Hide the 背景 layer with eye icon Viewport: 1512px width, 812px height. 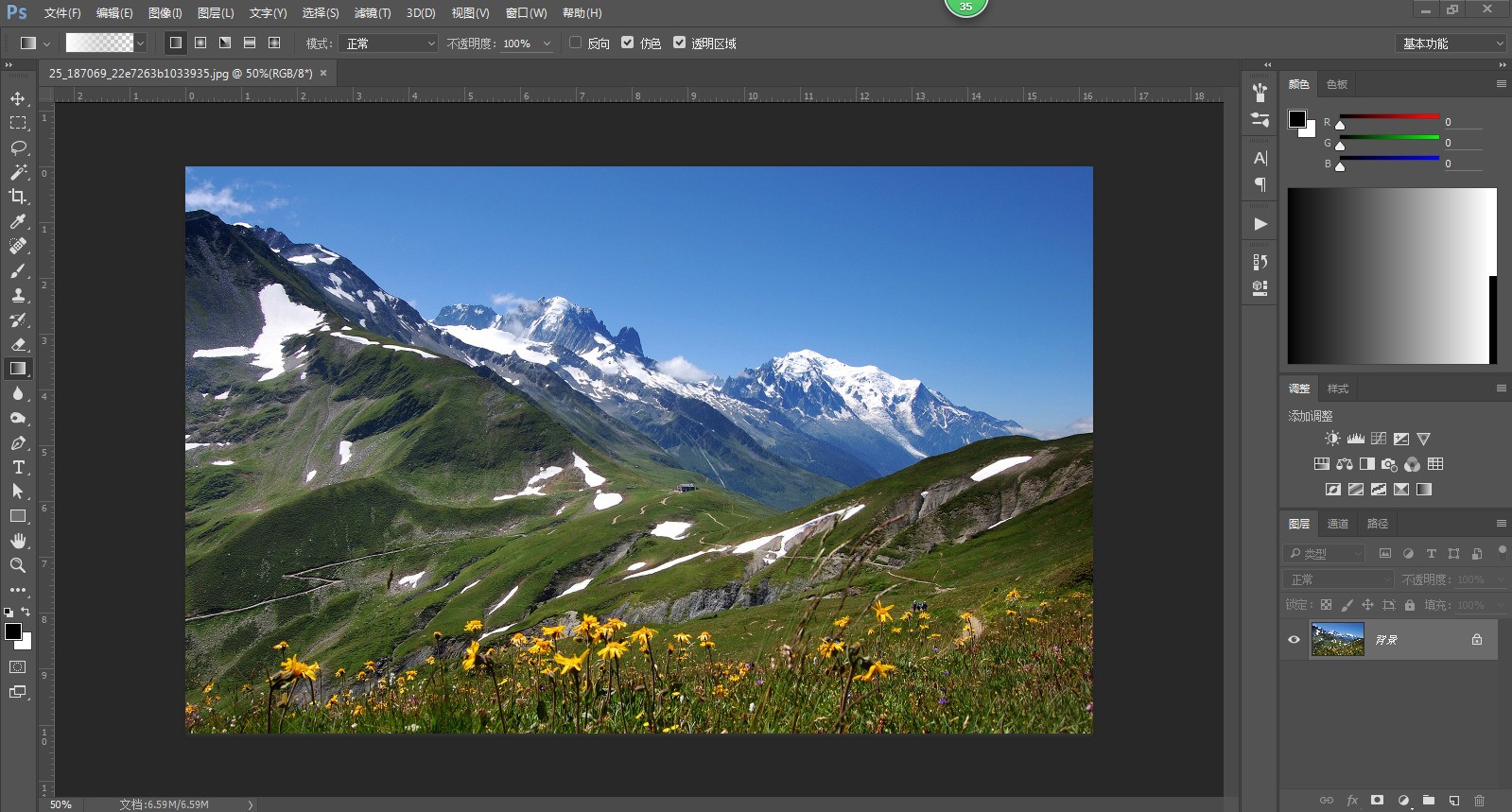(1294, 640)
